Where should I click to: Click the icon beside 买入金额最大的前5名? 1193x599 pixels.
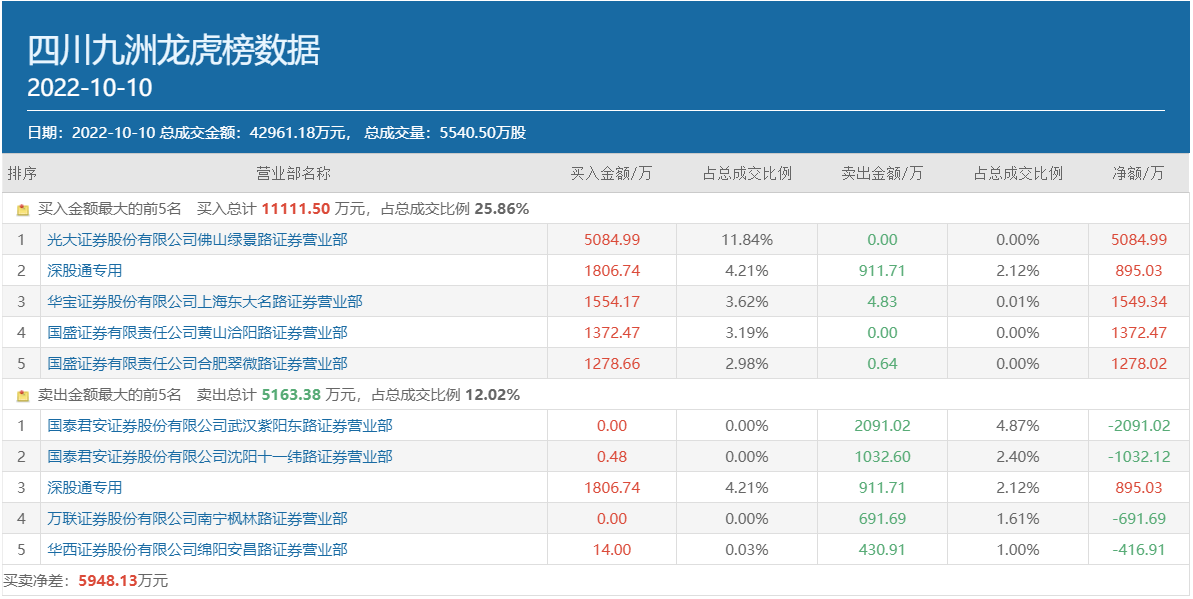pos(23,210)
